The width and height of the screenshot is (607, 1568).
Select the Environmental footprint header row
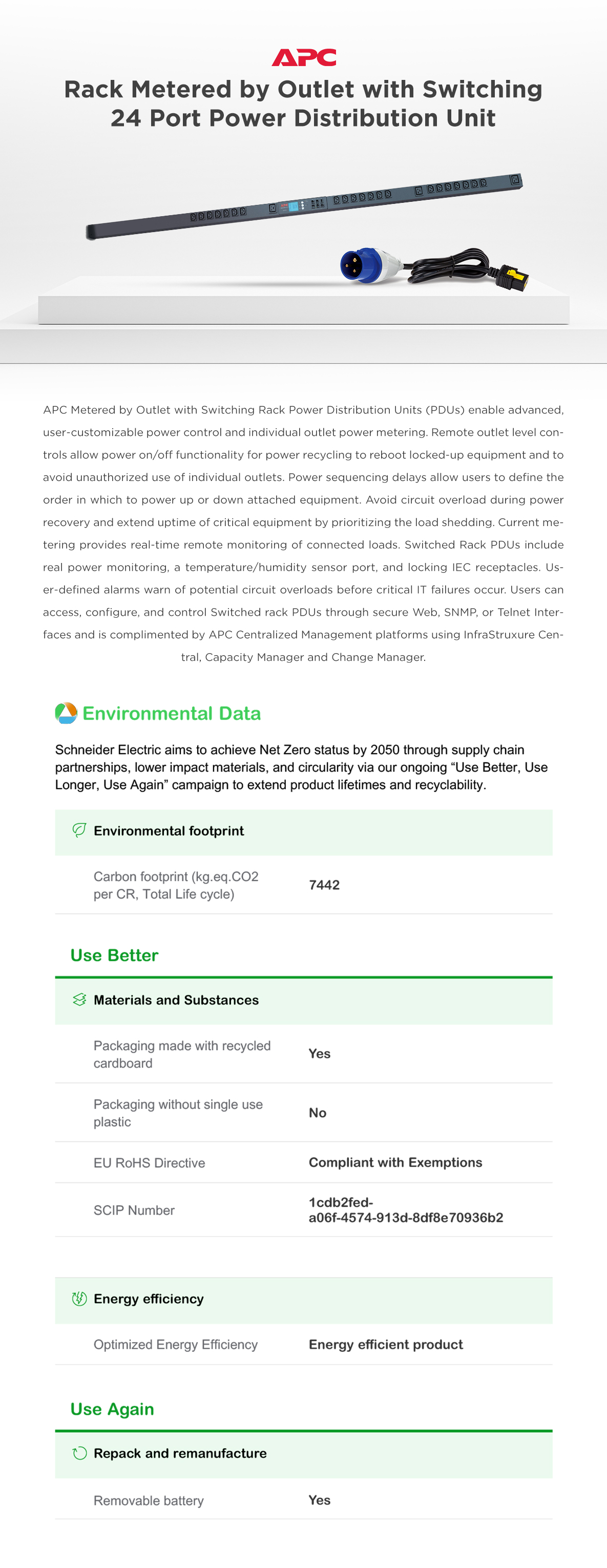click(x=304, y=832)
